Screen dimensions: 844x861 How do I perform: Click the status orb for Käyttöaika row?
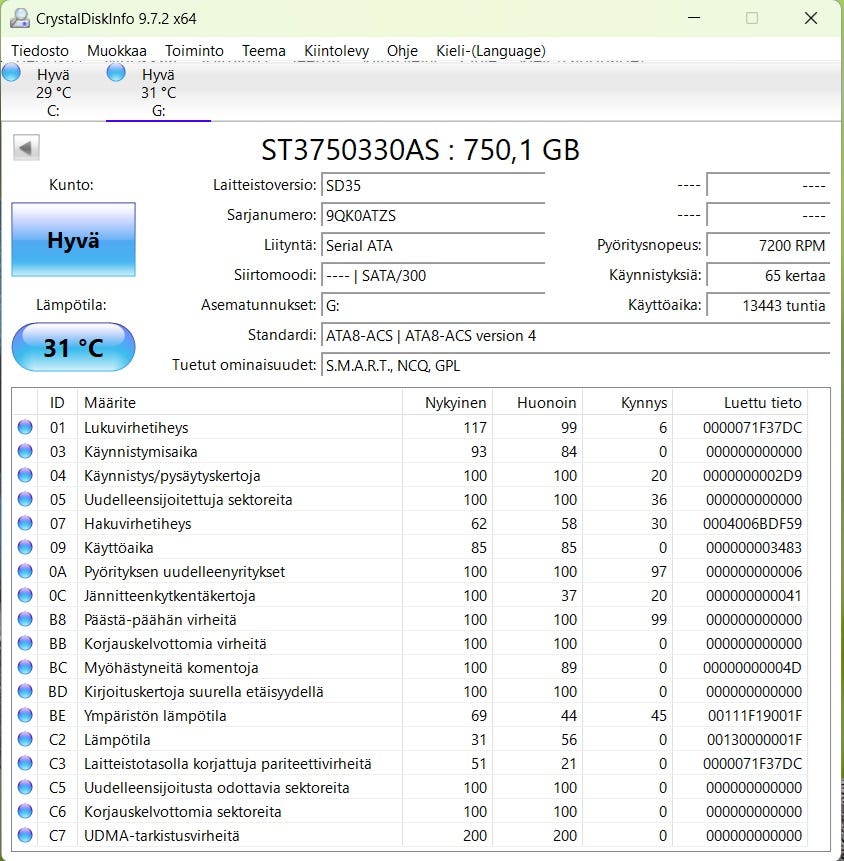pos(25,548)
